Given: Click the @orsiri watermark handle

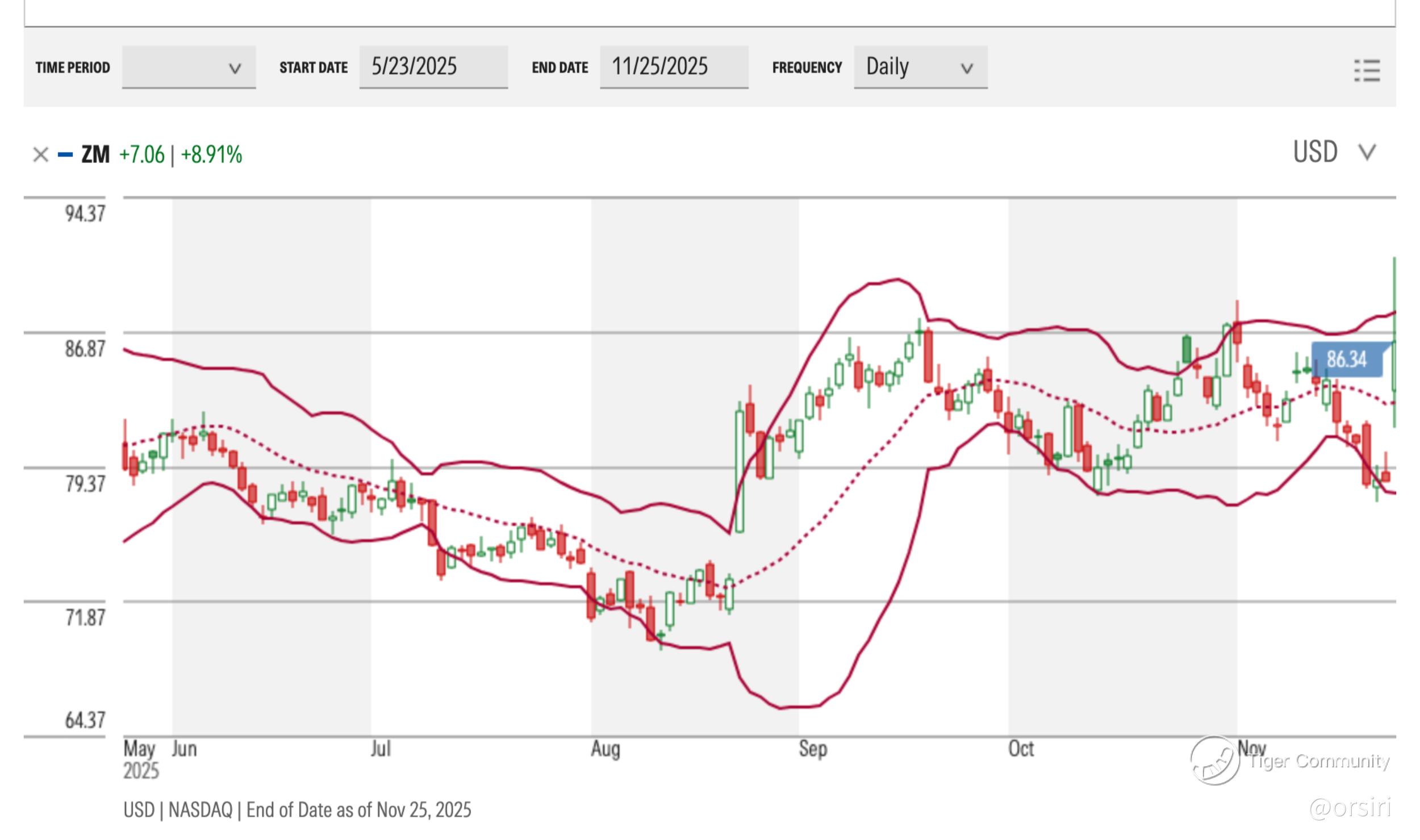Looking at the screenshot, I should click(1350, 808).
